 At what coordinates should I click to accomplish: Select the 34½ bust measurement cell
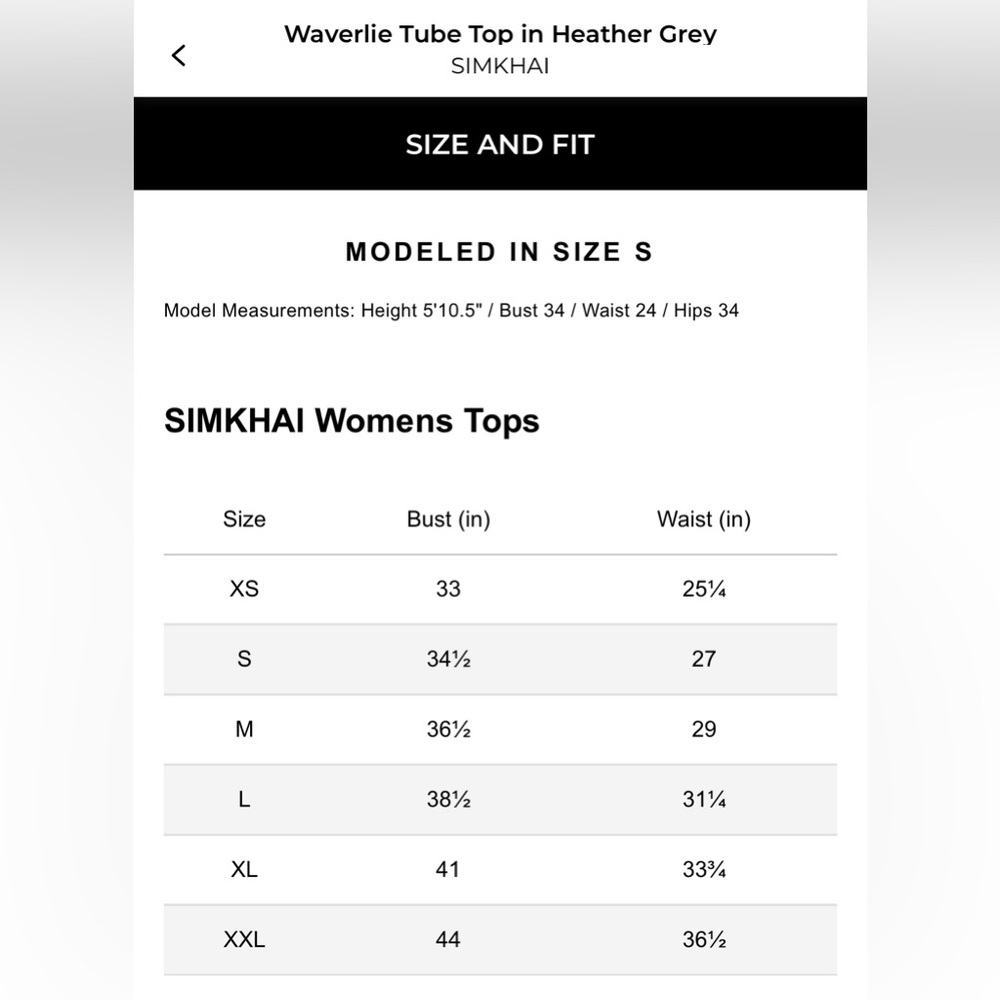448,659
